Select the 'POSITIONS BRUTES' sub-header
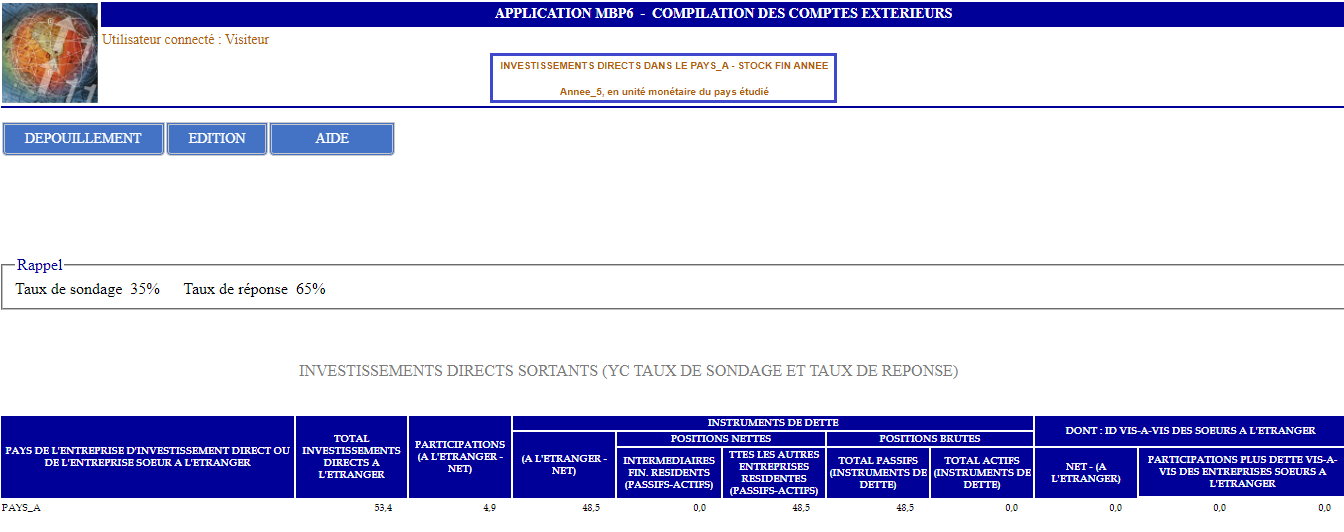The image size is (1344, 532). tap(929, 439)
